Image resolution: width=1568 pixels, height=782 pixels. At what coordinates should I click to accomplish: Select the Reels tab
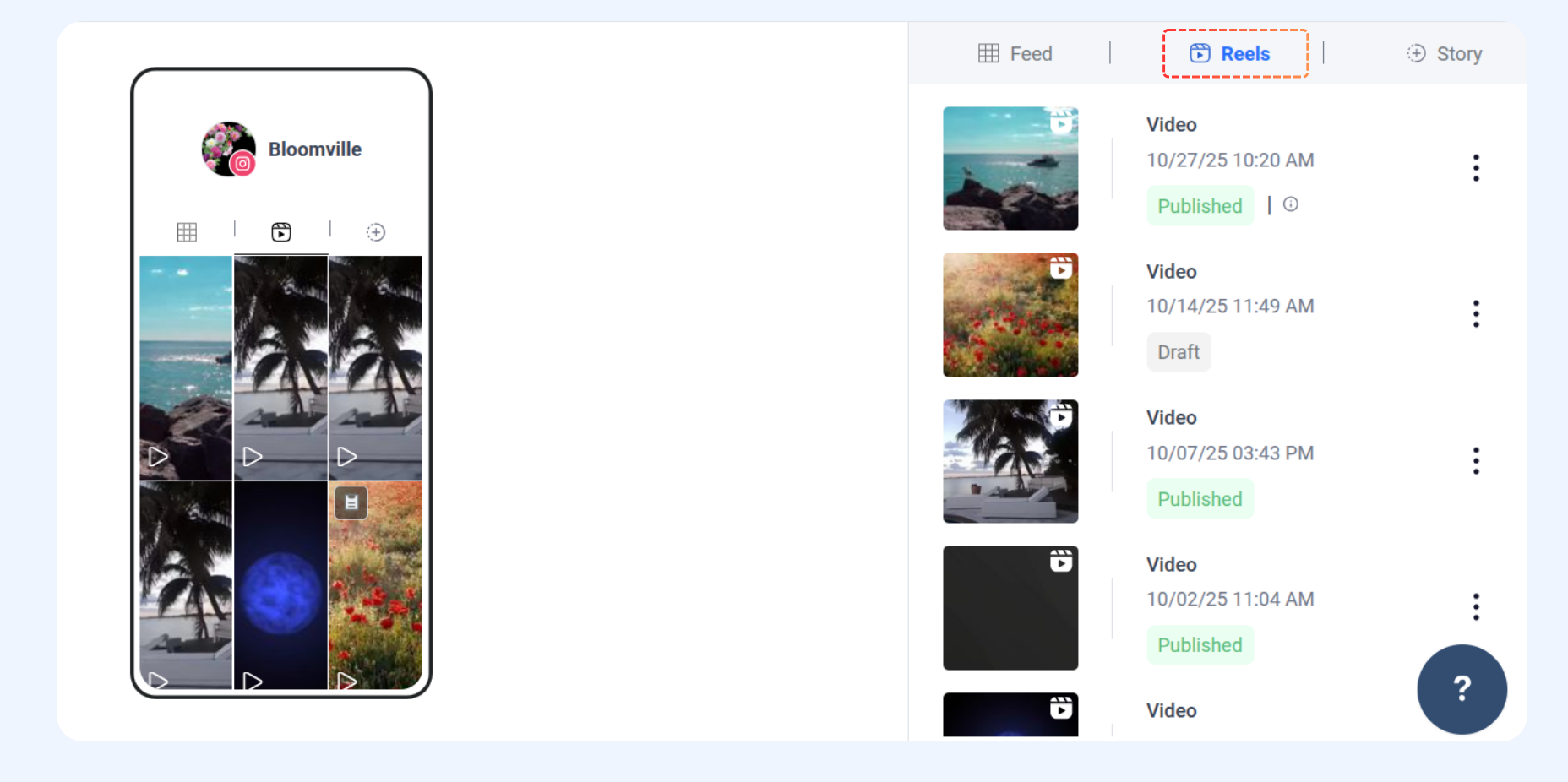(1234, 53)
